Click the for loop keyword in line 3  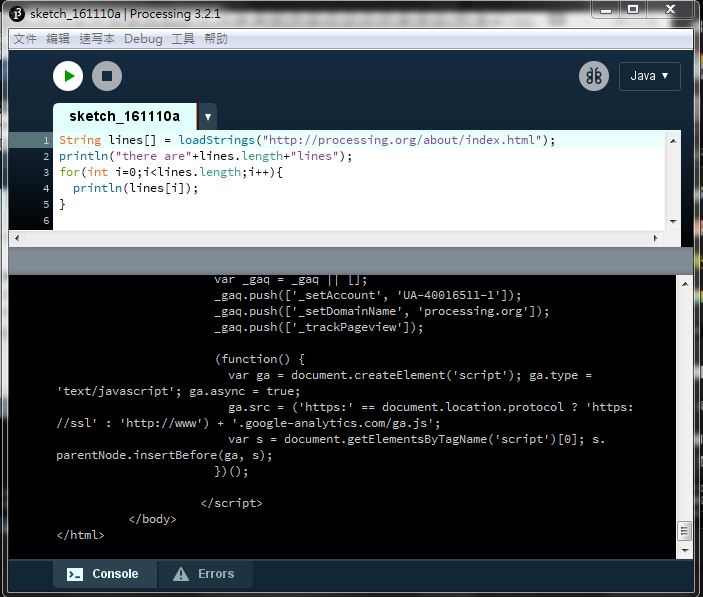tap(69, 172)
